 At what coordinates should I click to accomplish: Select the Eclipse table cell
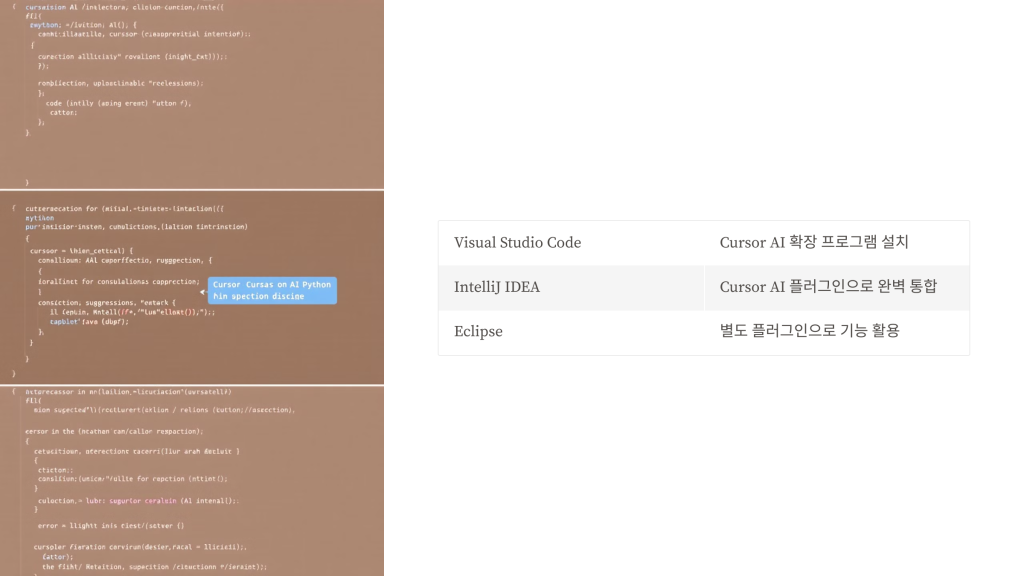tap(571, 332)
